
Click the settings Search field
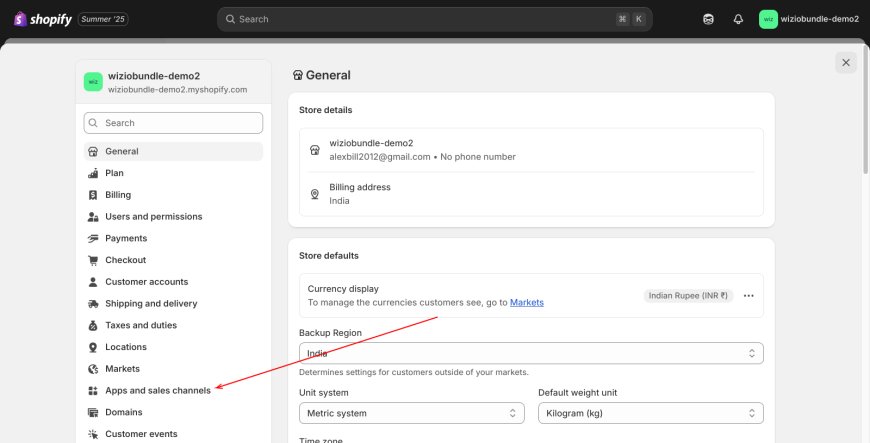[173, 123]
